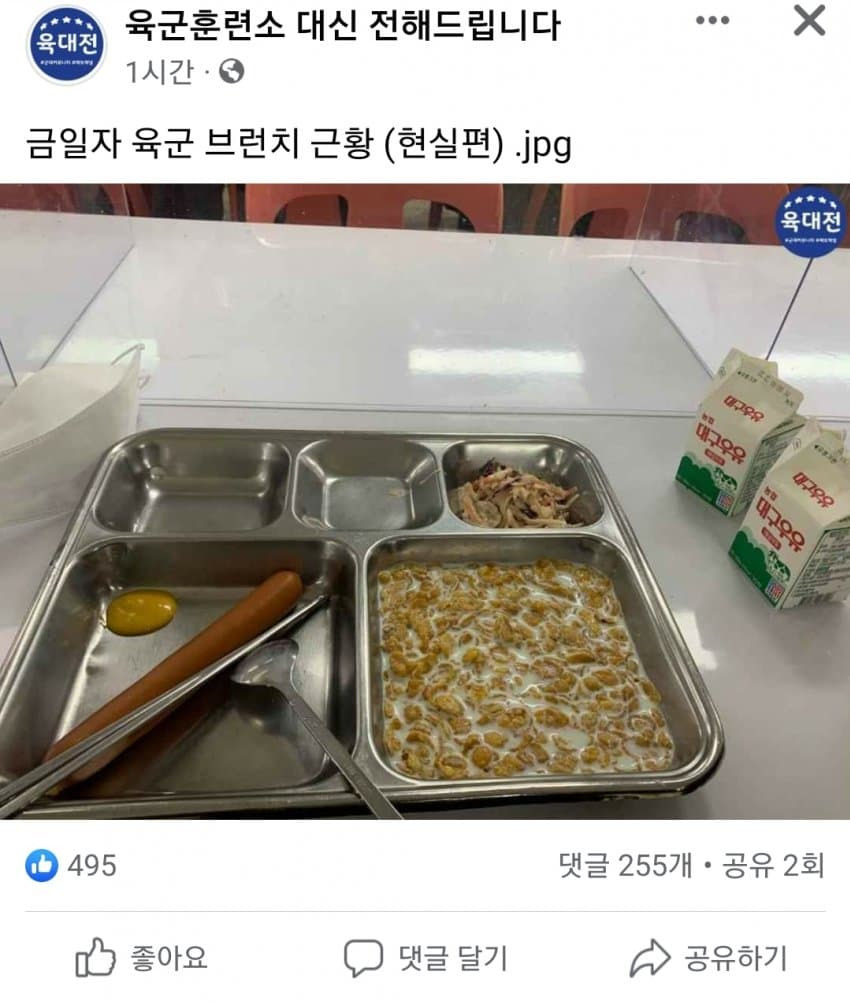
Task: Click the share arrow icon
Action: [x=650, y=958]
